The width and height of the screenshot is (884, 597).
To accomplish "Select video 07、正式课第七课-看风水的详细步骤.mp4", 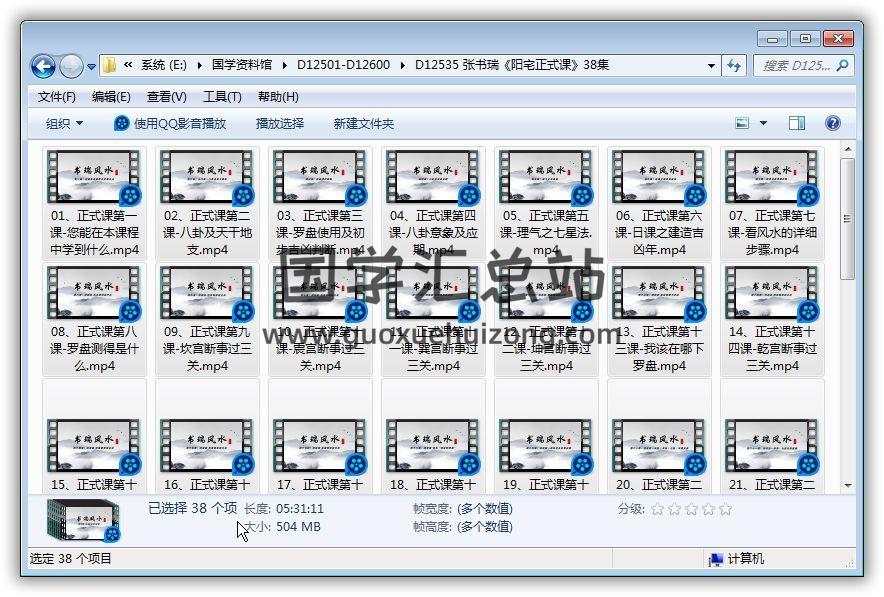I will pos(772,203).
